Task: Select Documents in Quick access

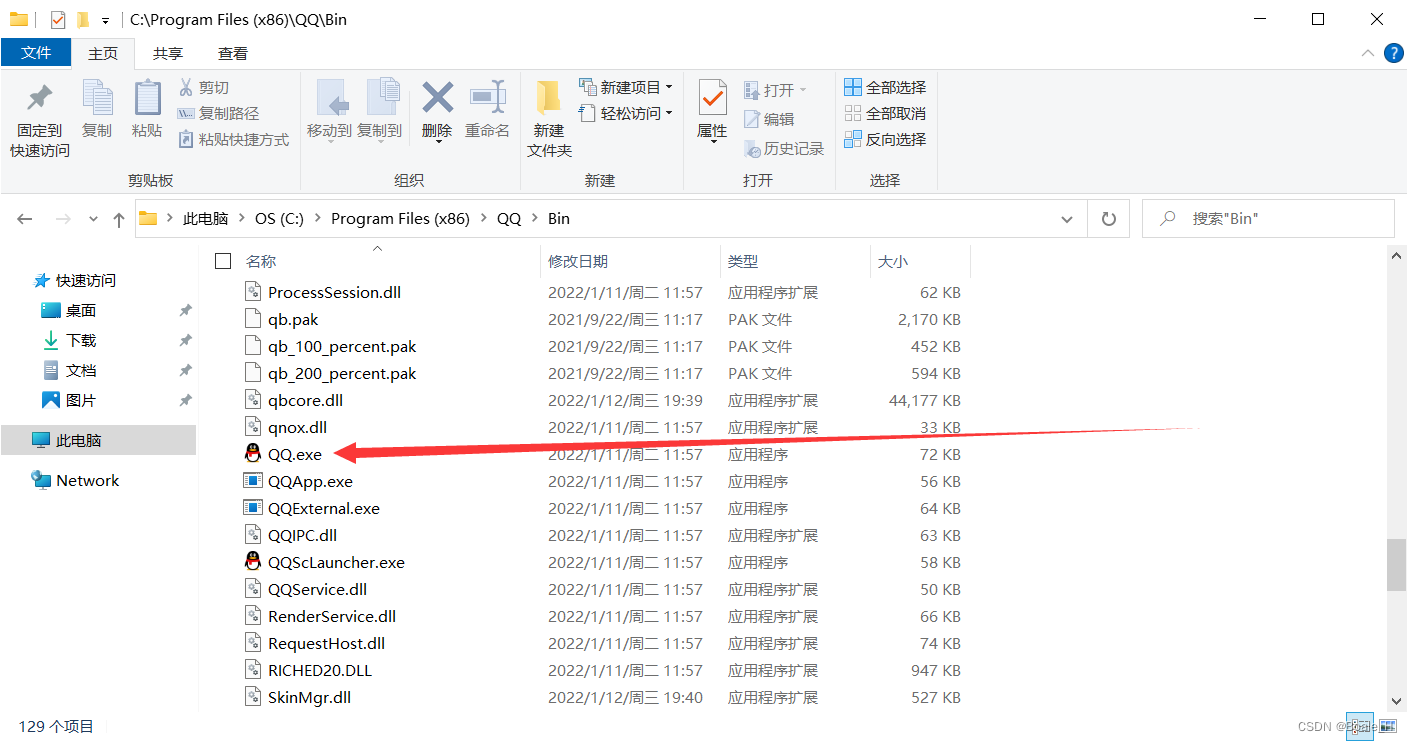Action: click(81, 370)
